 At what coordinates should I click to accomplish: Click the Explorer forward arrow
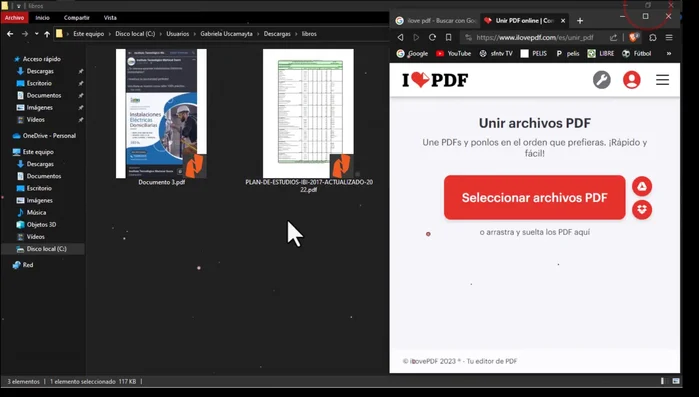[25, 34]
